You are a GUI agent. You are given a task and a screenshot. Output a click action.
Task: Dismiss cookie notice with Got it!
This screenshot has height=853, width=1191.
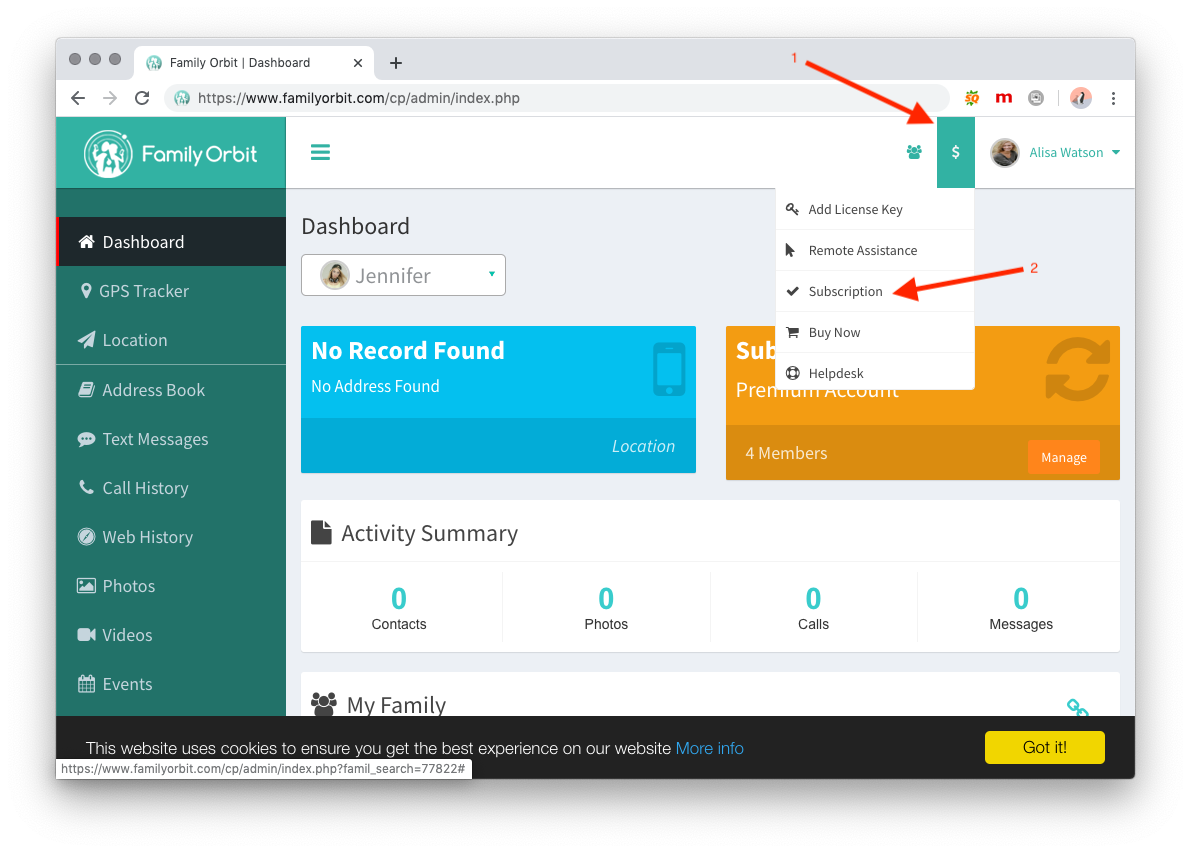click(x=1044, y=748)
